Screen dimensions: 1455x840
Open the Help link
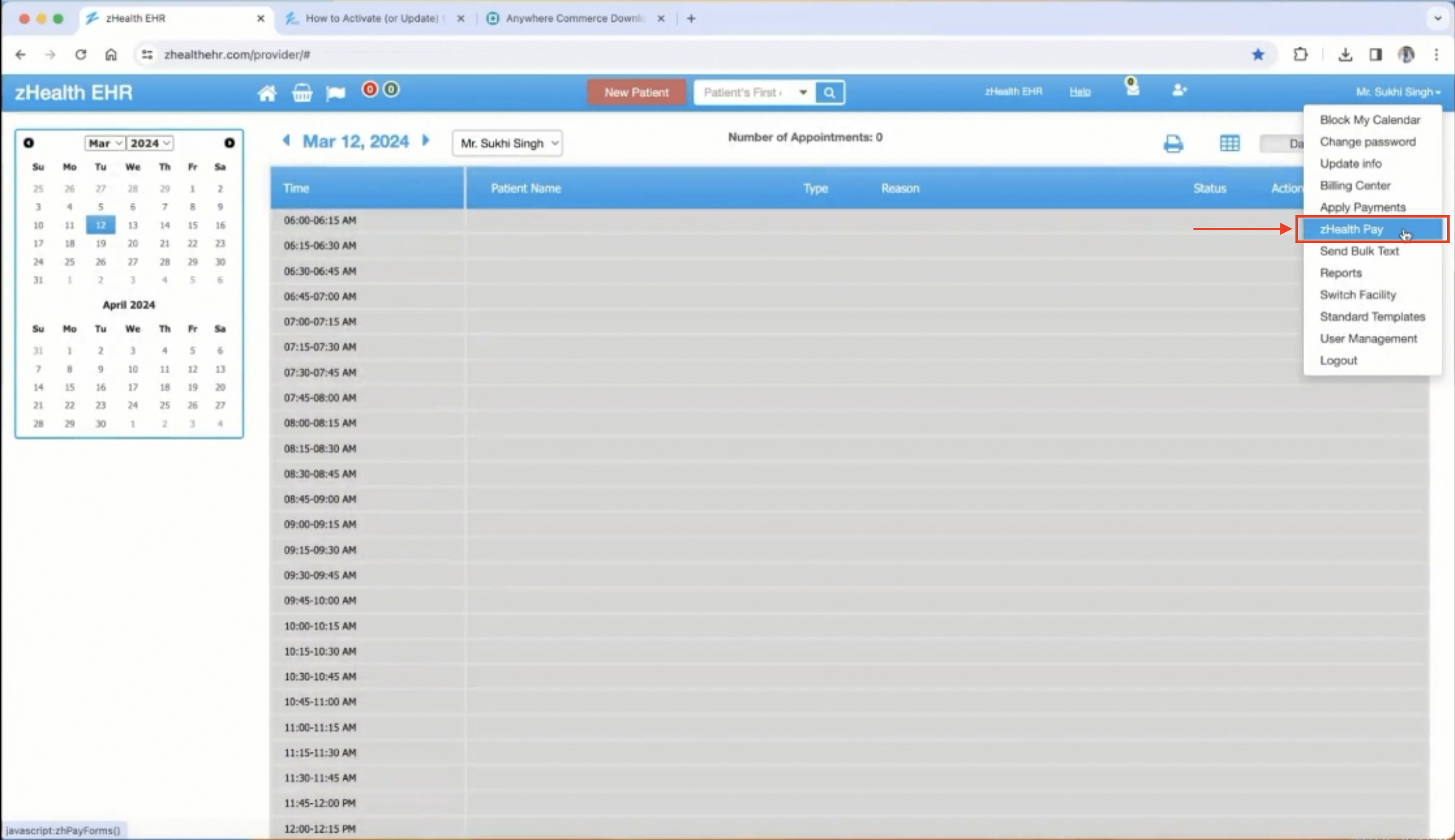(x=1079, y=92)
